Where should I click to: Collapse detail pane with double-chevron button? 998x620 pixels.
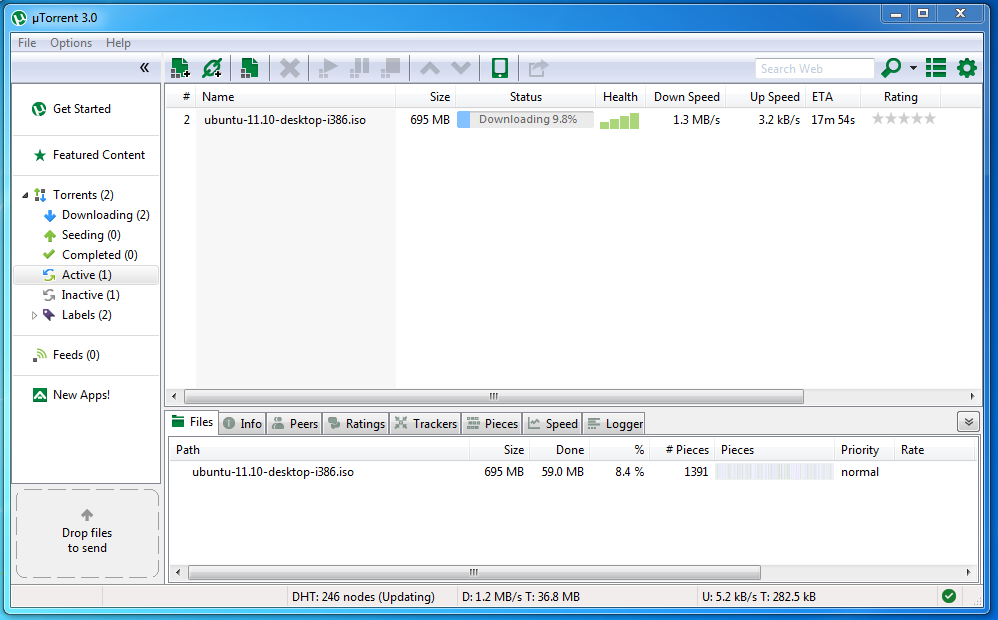click(968, 421)
